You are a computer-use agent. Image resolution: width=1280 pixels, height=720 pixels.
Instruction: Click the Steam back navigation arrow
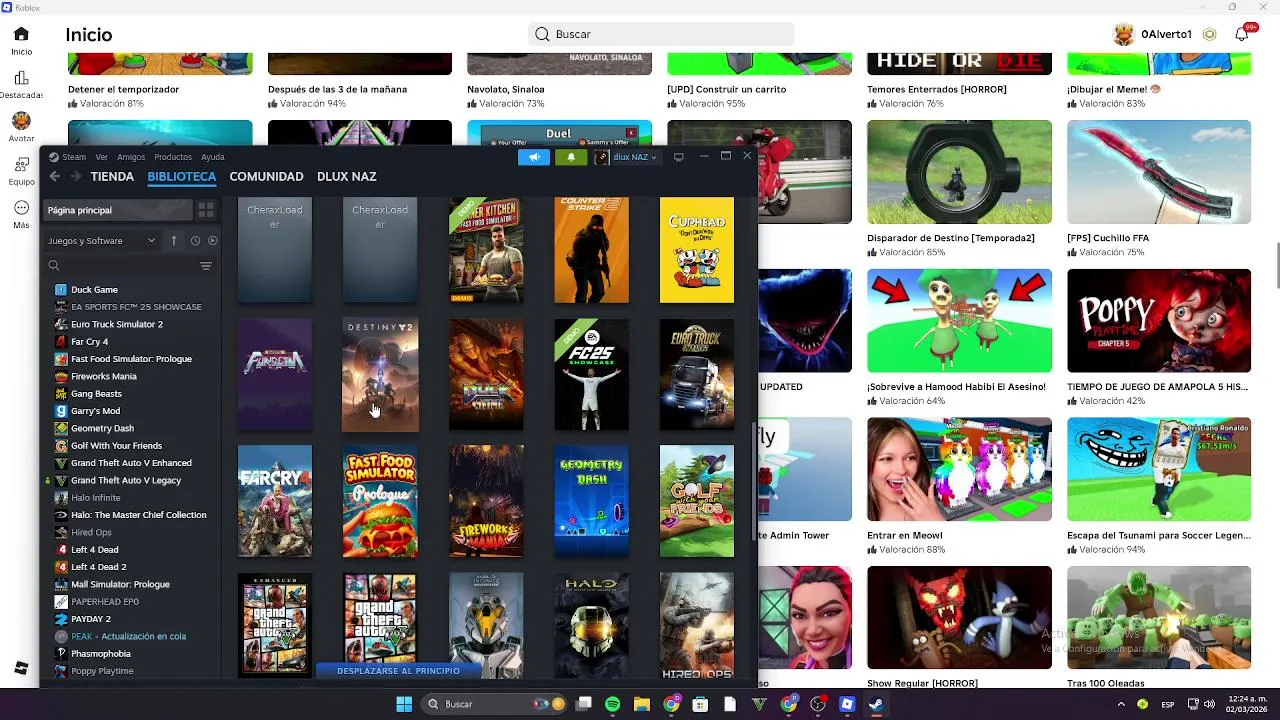click(x=55, y=176)
